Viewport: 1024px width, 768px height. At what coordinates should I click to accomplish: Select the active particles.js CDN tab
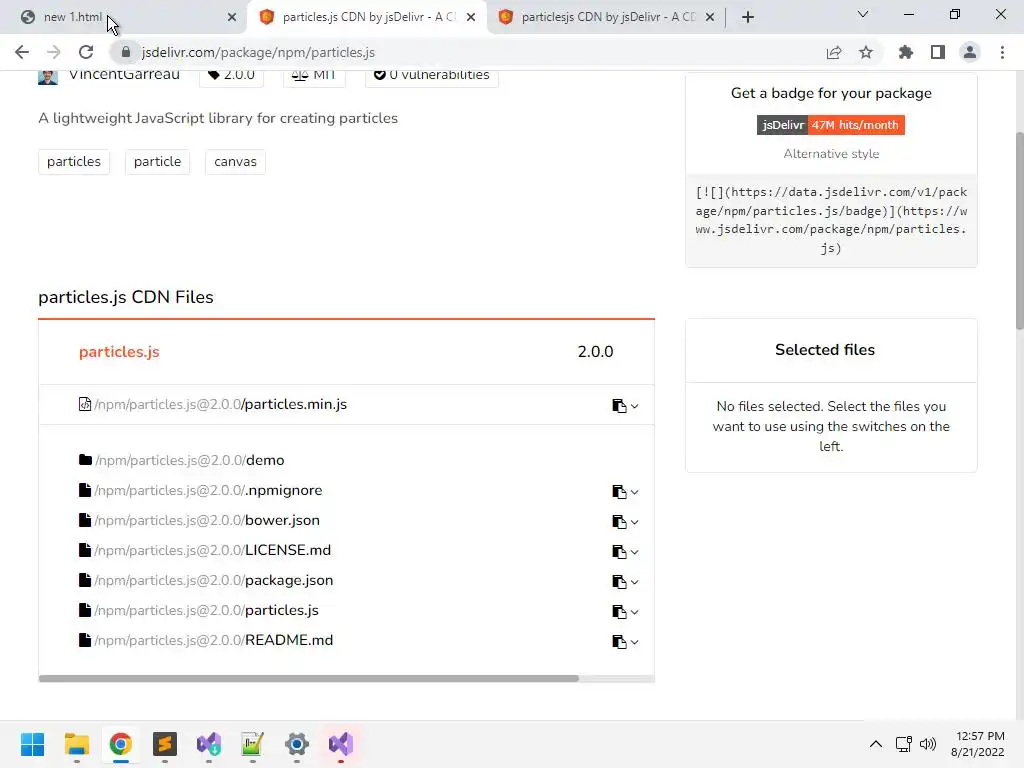[366, 17]
